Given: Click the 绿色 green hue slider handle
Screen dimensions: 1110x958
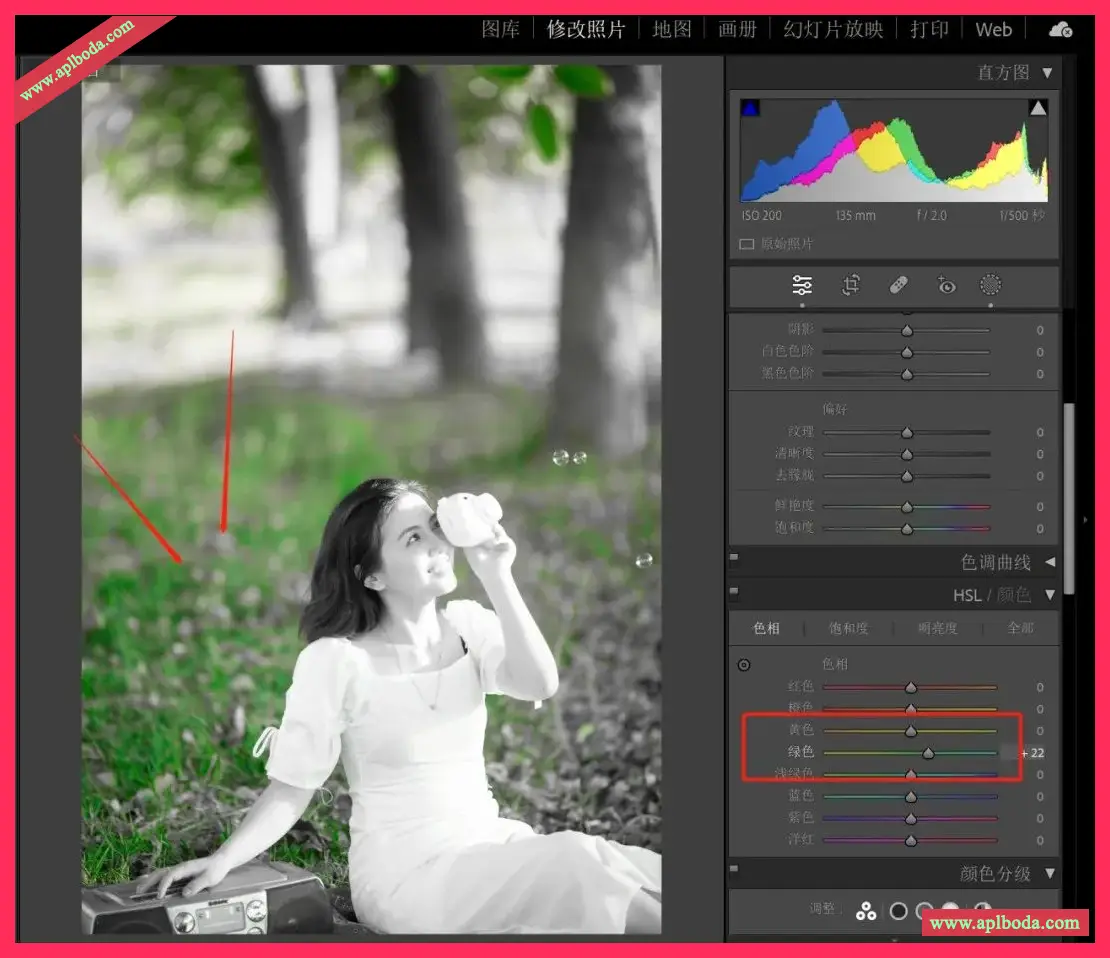Looking at the screenshot, I should pos(928,753).
